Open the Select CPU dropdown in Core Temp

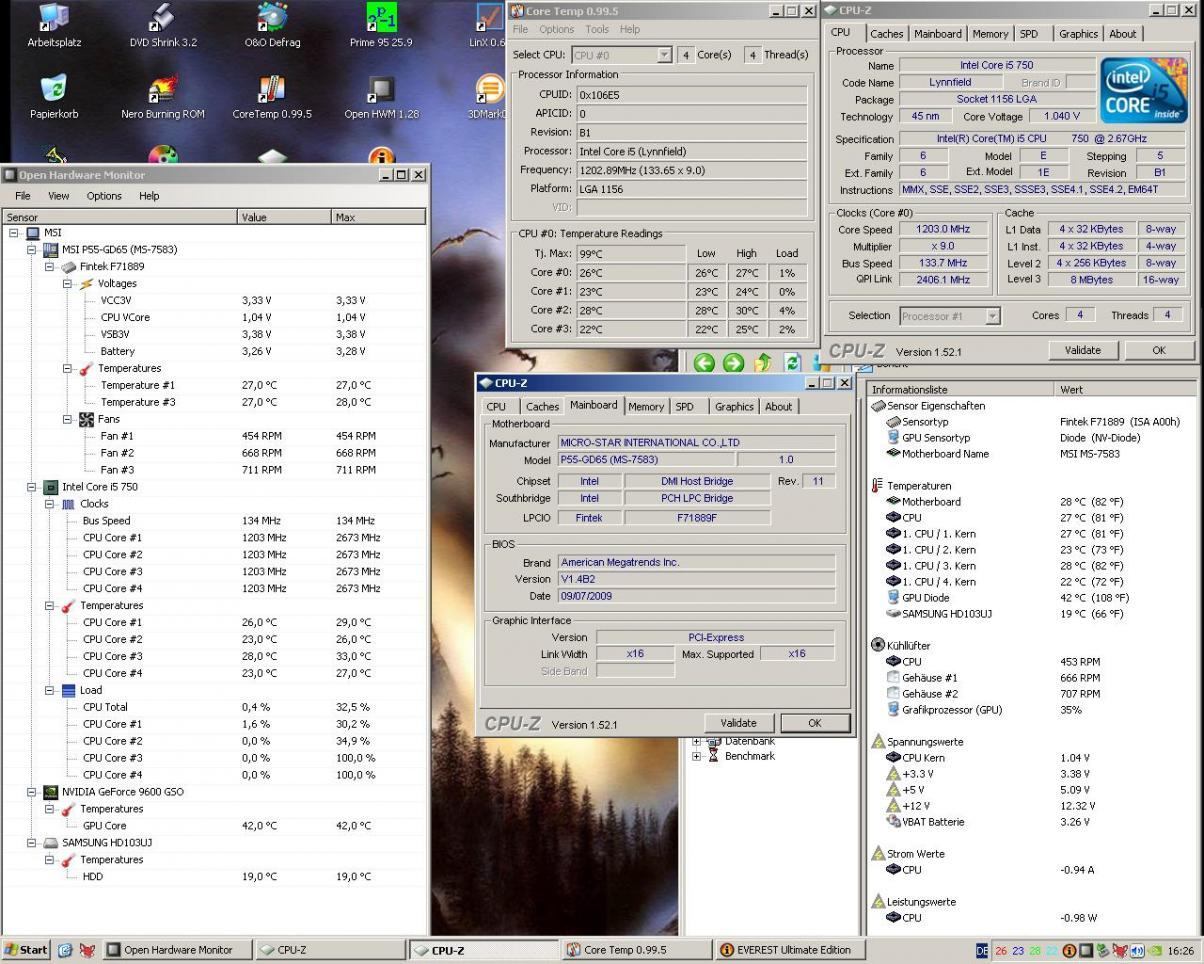664,55
